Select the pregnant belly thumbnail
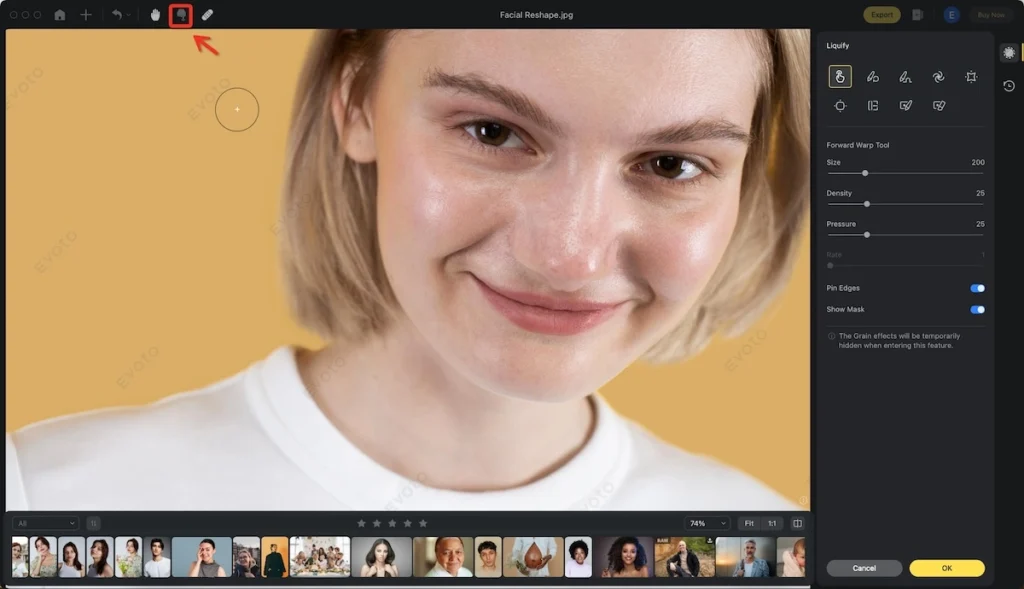Image resolution: width=1024 pixels, height=589 pixels. (533, 557)
